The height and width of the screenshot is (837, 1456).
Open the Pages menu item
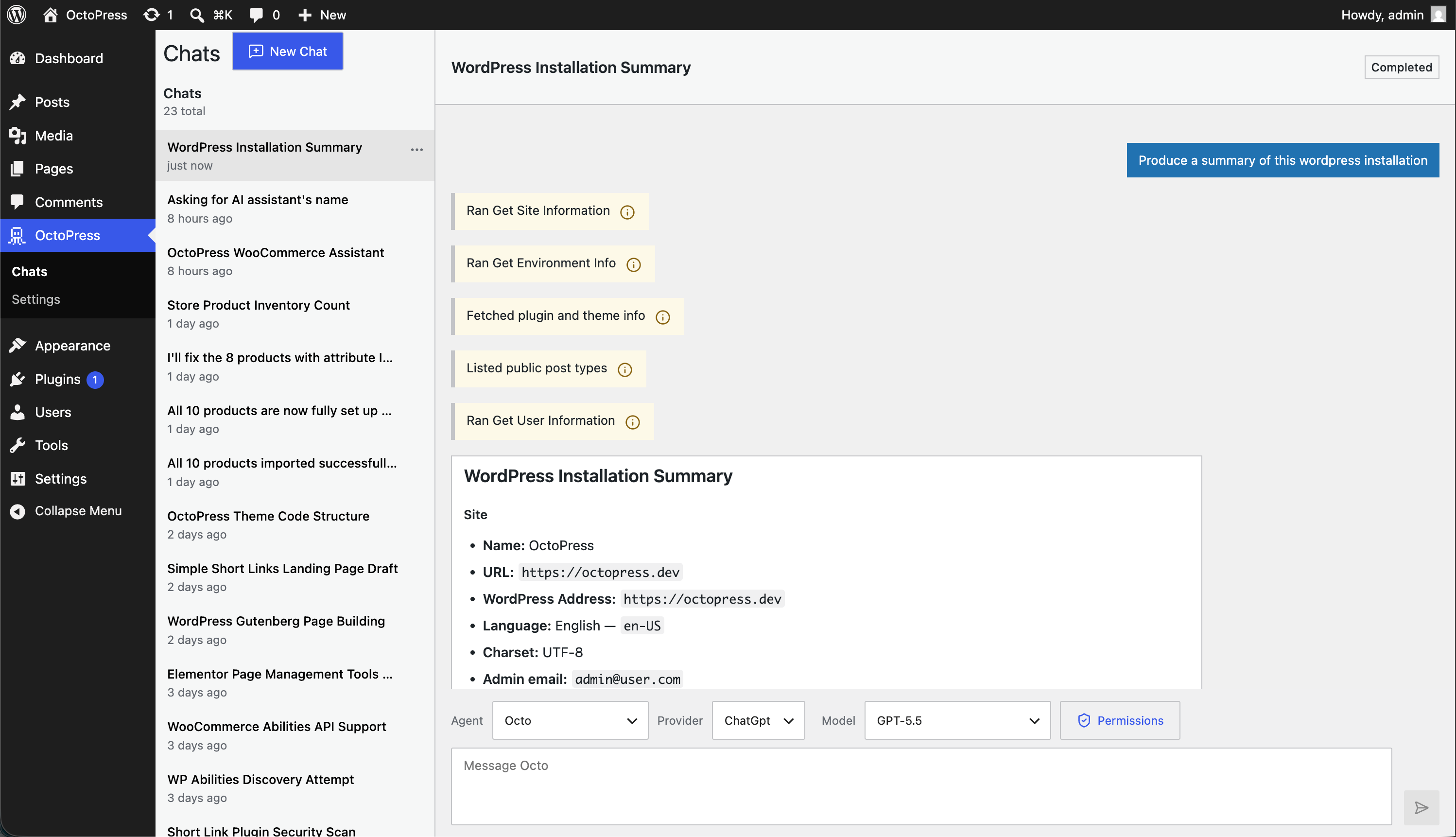(x=78, y=169)
